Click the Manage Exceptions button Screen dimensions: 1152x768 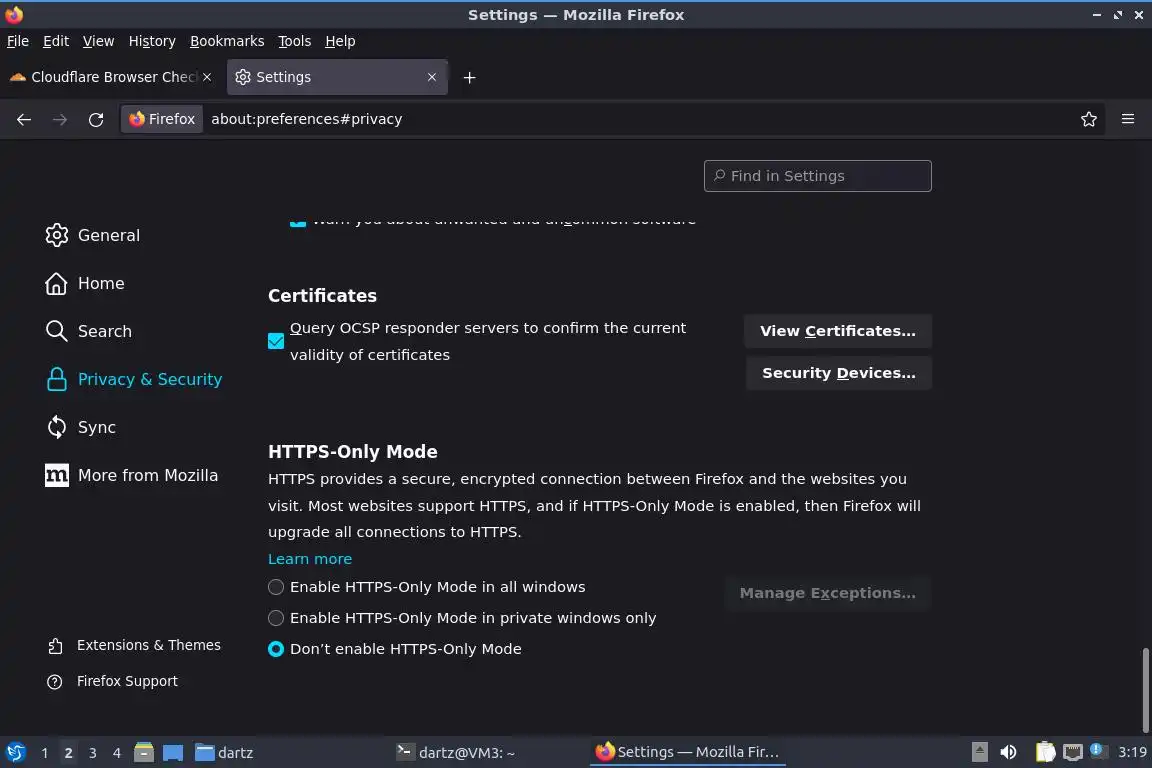click(x=827, y=593)
